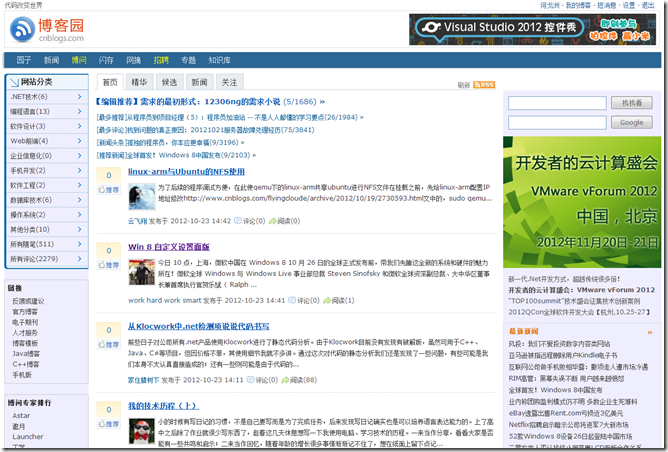Viewport: 668px width, 452px height.
Task: Expand the 编程语言(13) category arrow
Action: pyautogui.click(x=79, y=111)
